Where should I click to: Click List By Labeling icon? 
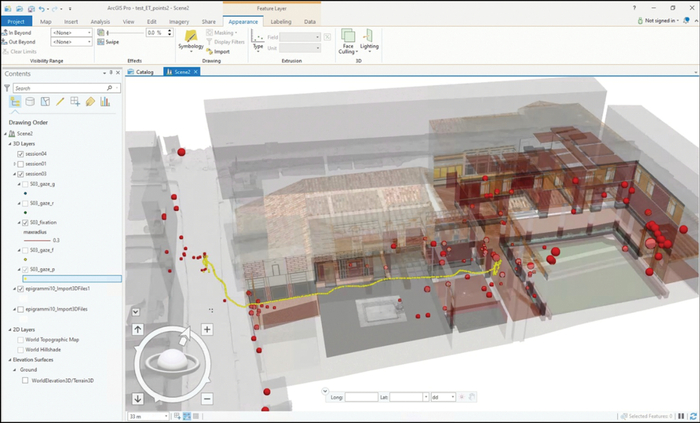(90, 101)
